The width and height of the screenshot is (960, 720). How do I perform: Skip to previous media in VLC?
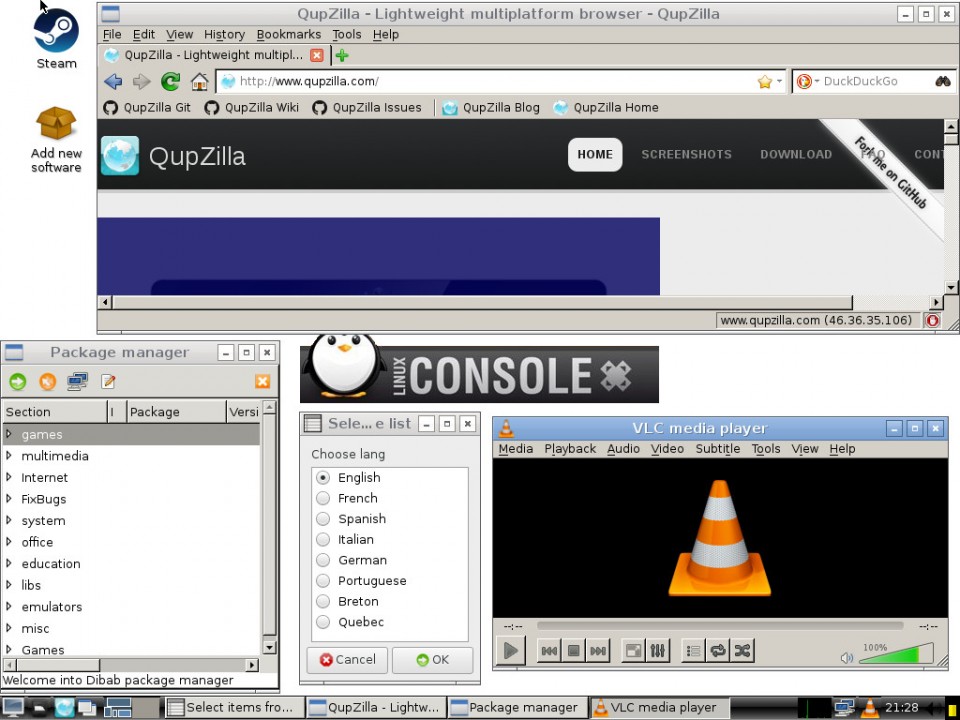(549, 651)
